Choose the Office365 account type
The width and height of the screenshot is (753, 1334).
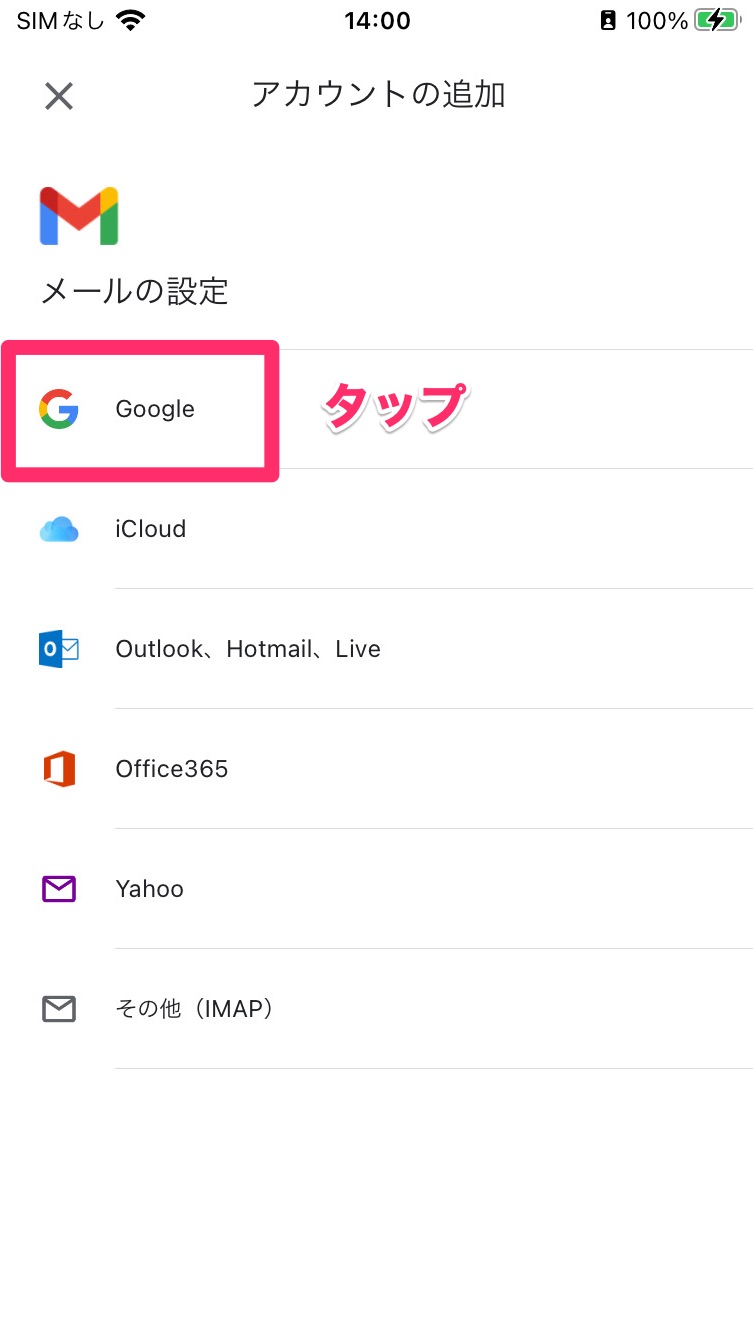376,769
